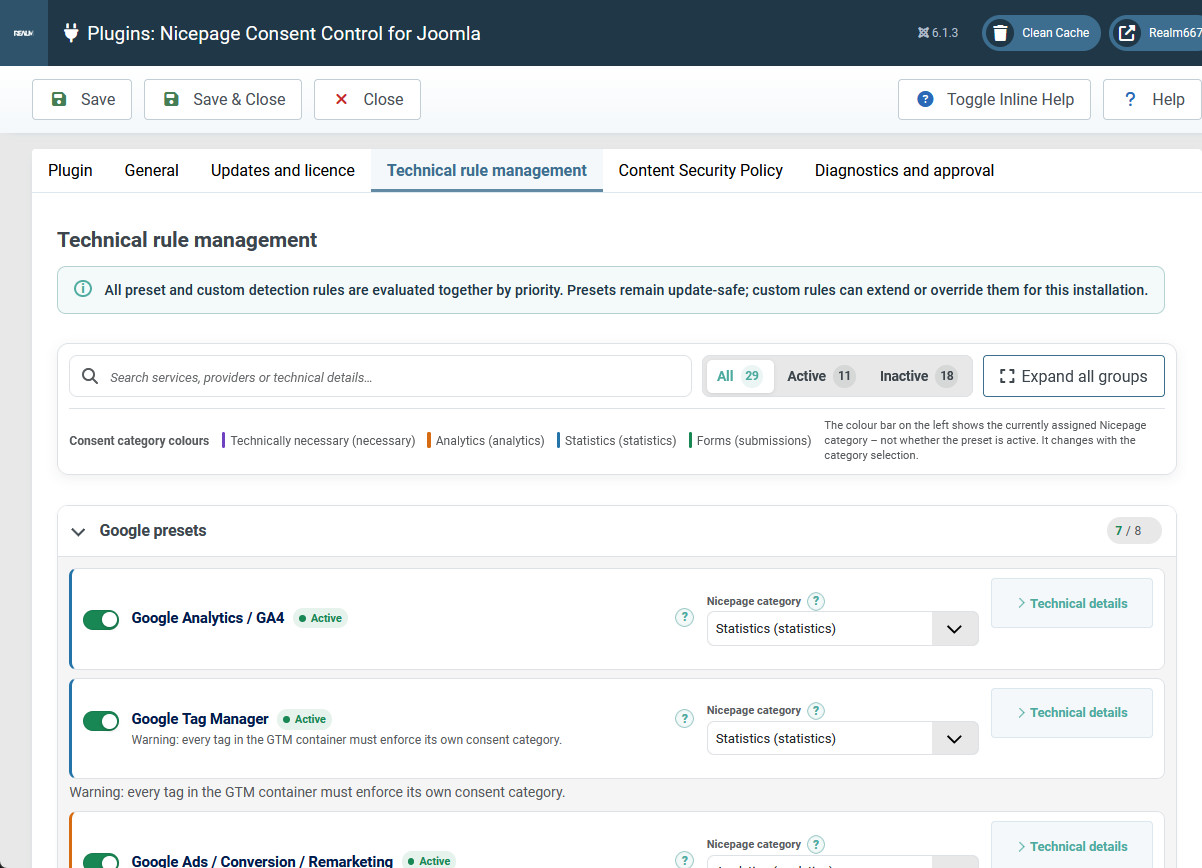Click the info icon in the alert banner
This screenshot has height=868, width=1202.
pos(84,290)
